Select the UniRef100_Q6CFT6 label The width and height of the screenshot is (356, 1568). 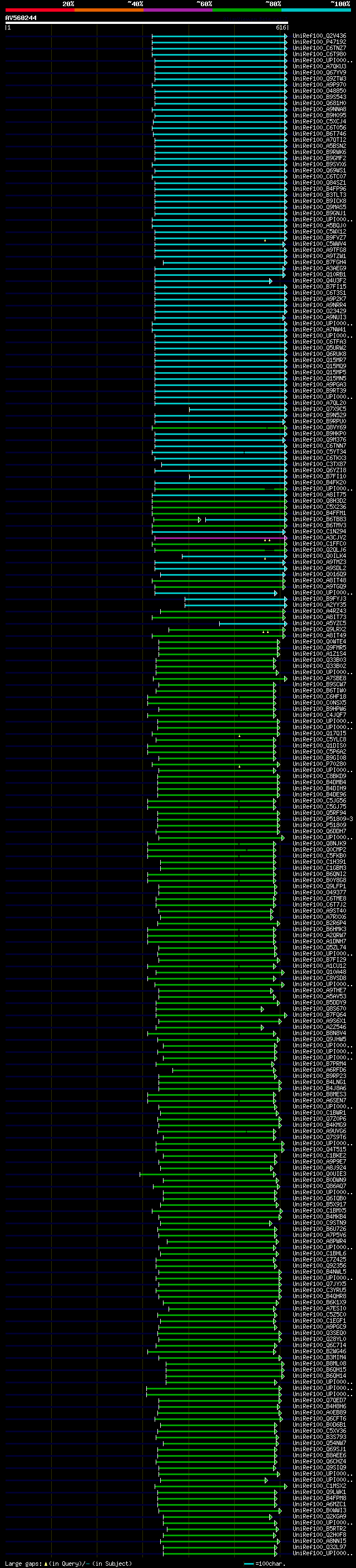(319, 1418)
